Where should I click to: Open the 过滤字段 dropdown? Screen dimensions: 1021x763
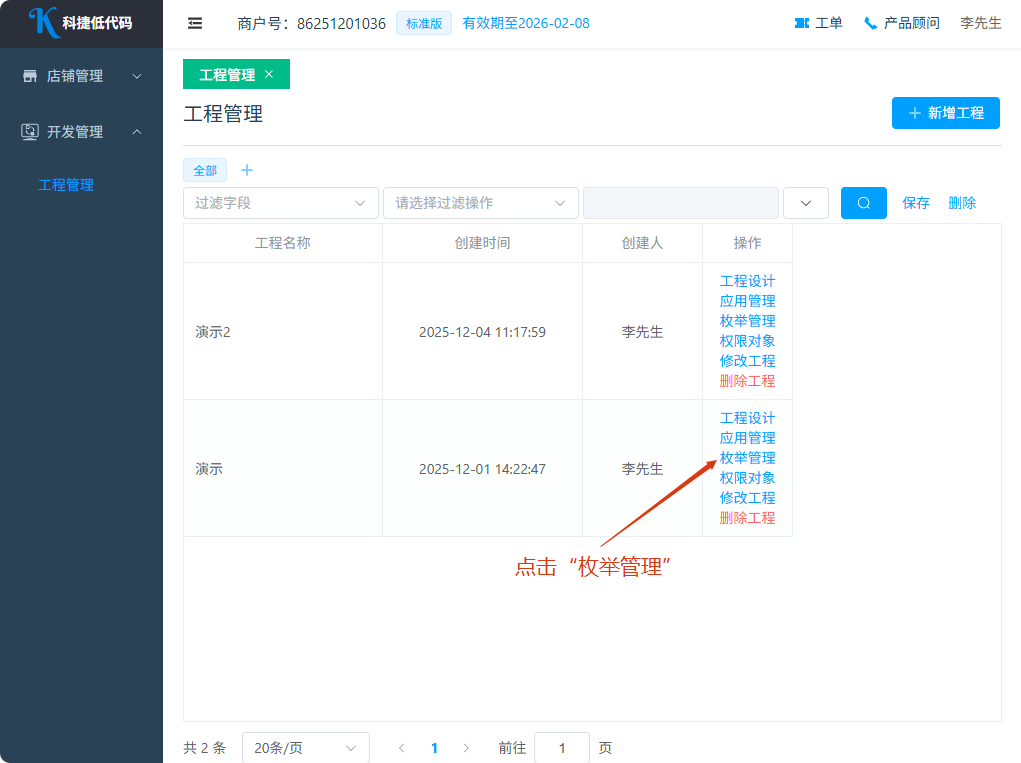pyautogui.click(x=280, y=203)
